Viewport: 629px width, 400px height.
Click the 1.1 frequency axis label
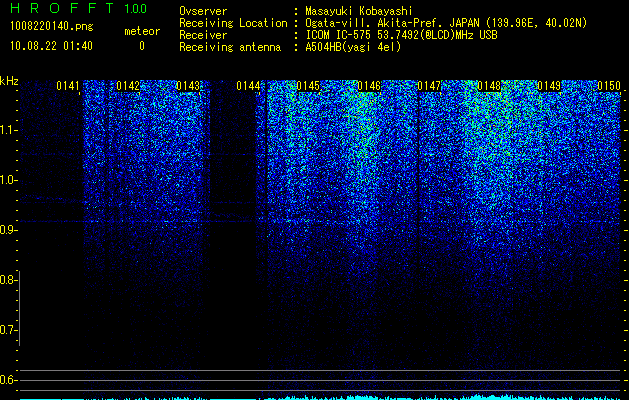point(8,130)
